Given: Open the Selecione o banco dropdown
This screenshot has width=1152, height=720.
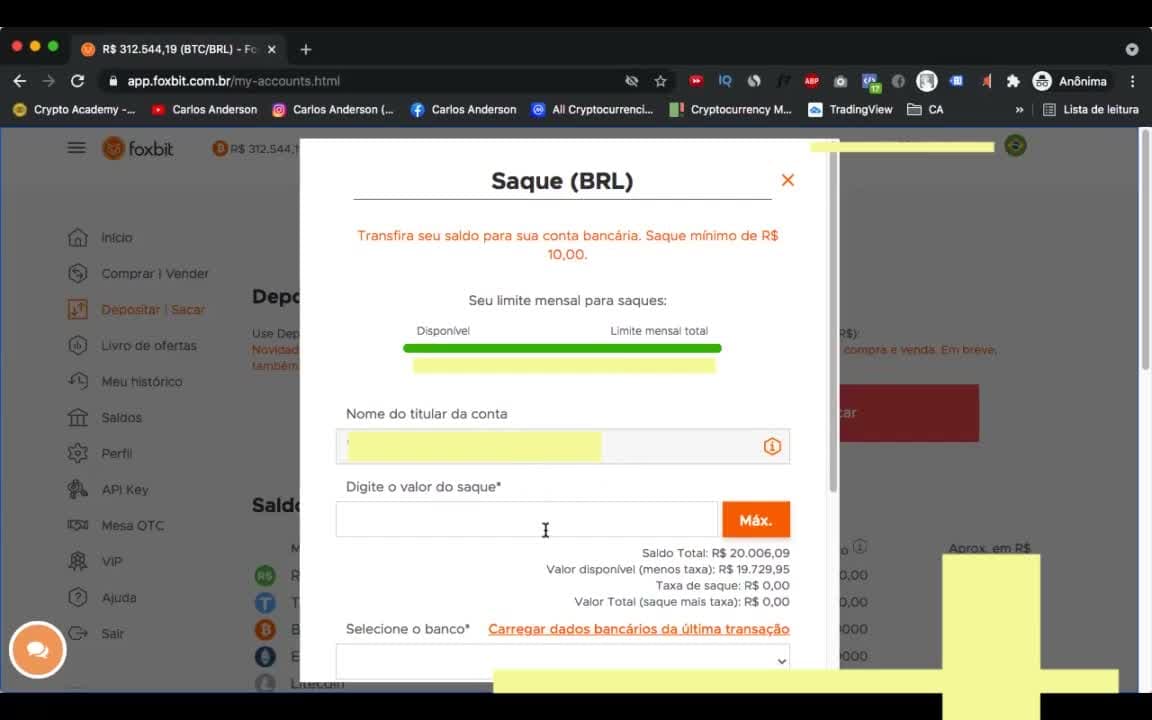Looking at the screenshot, I should click(x=563, y=661).
